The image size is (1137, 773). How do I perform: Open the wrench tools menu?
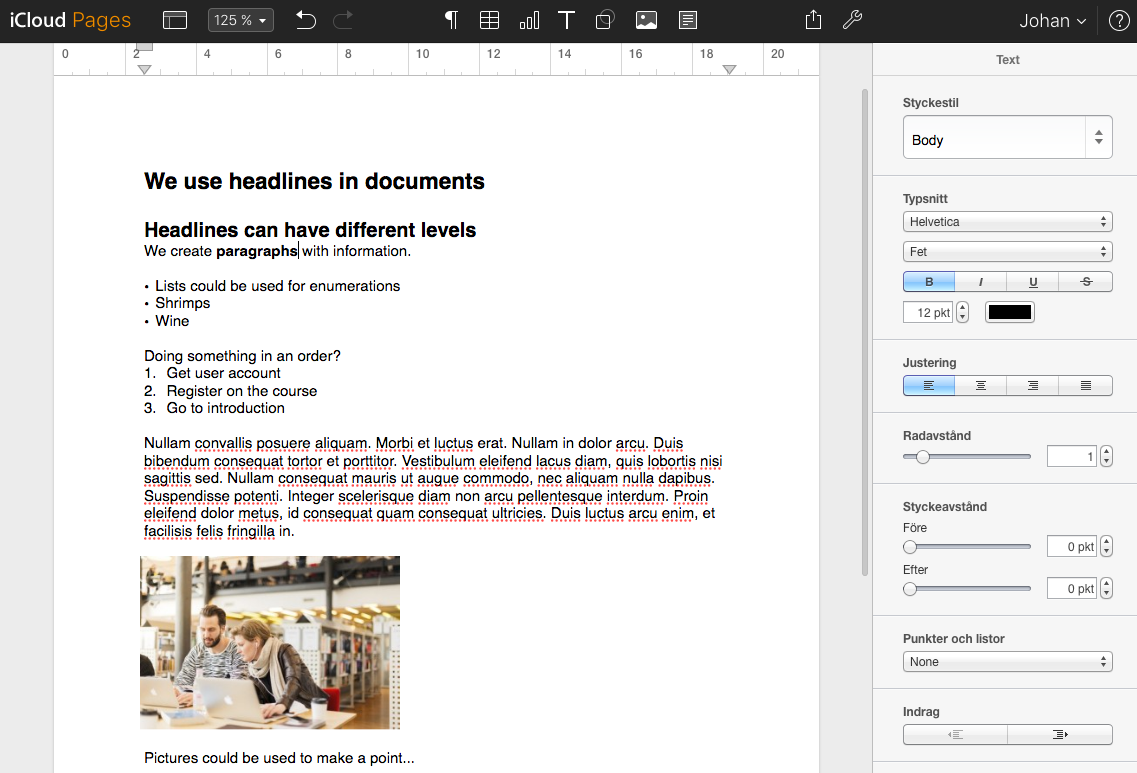pyautogui.click(x=852, y=20)
